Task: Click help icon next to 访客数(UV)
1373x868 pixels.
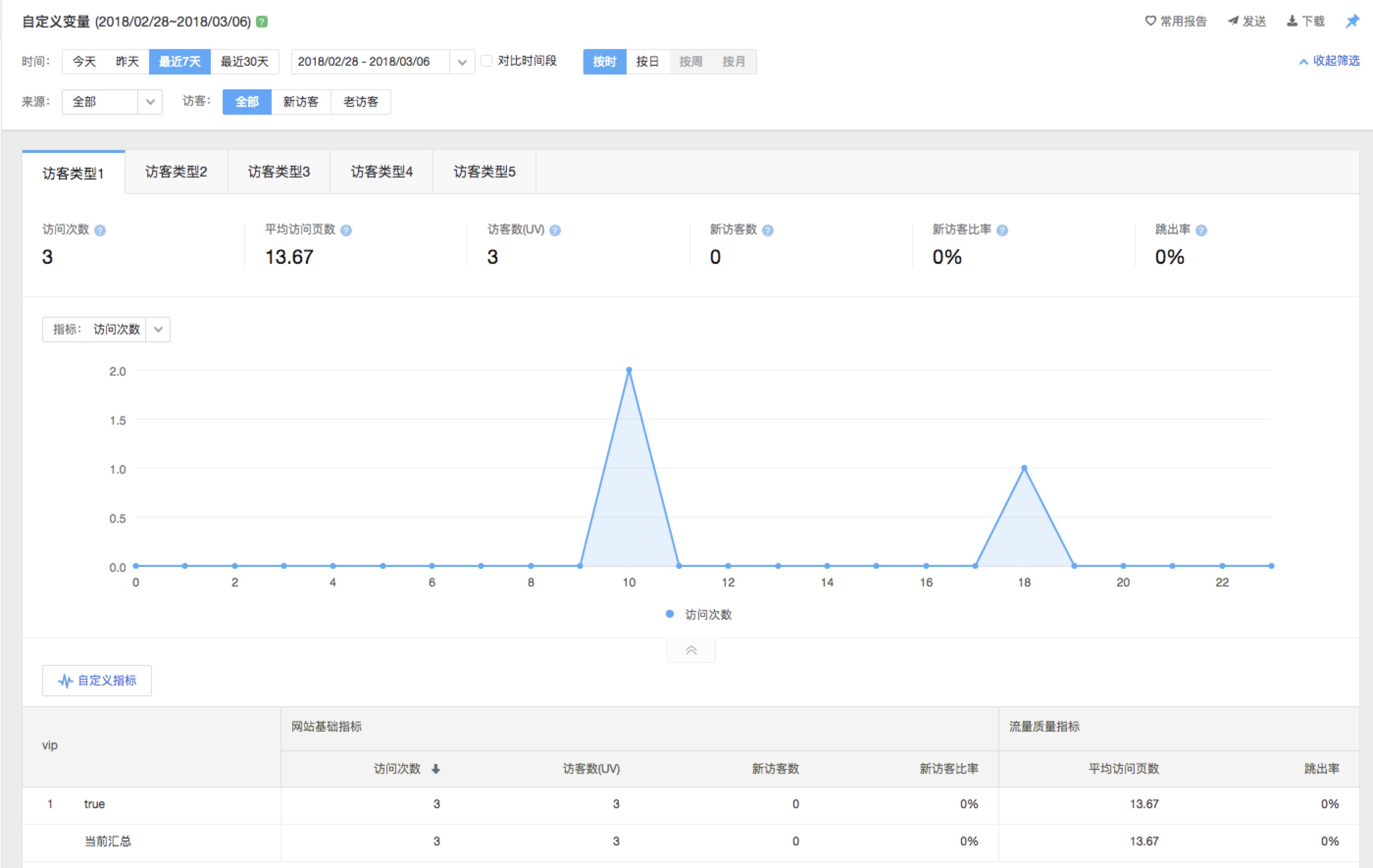Action: pyautogui.click(x=555, y=230)
